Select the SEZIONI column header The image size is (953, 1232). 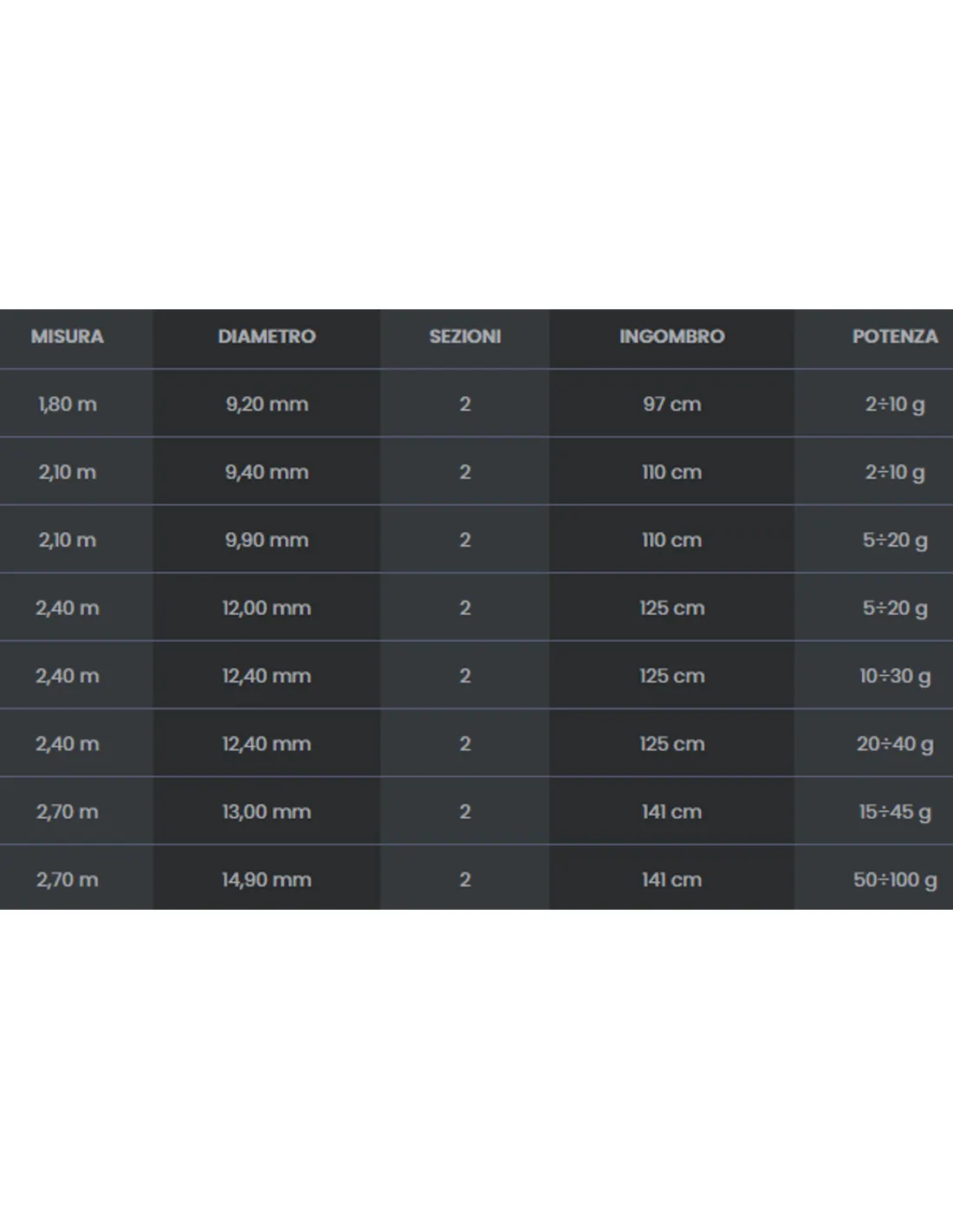point(465,336)
